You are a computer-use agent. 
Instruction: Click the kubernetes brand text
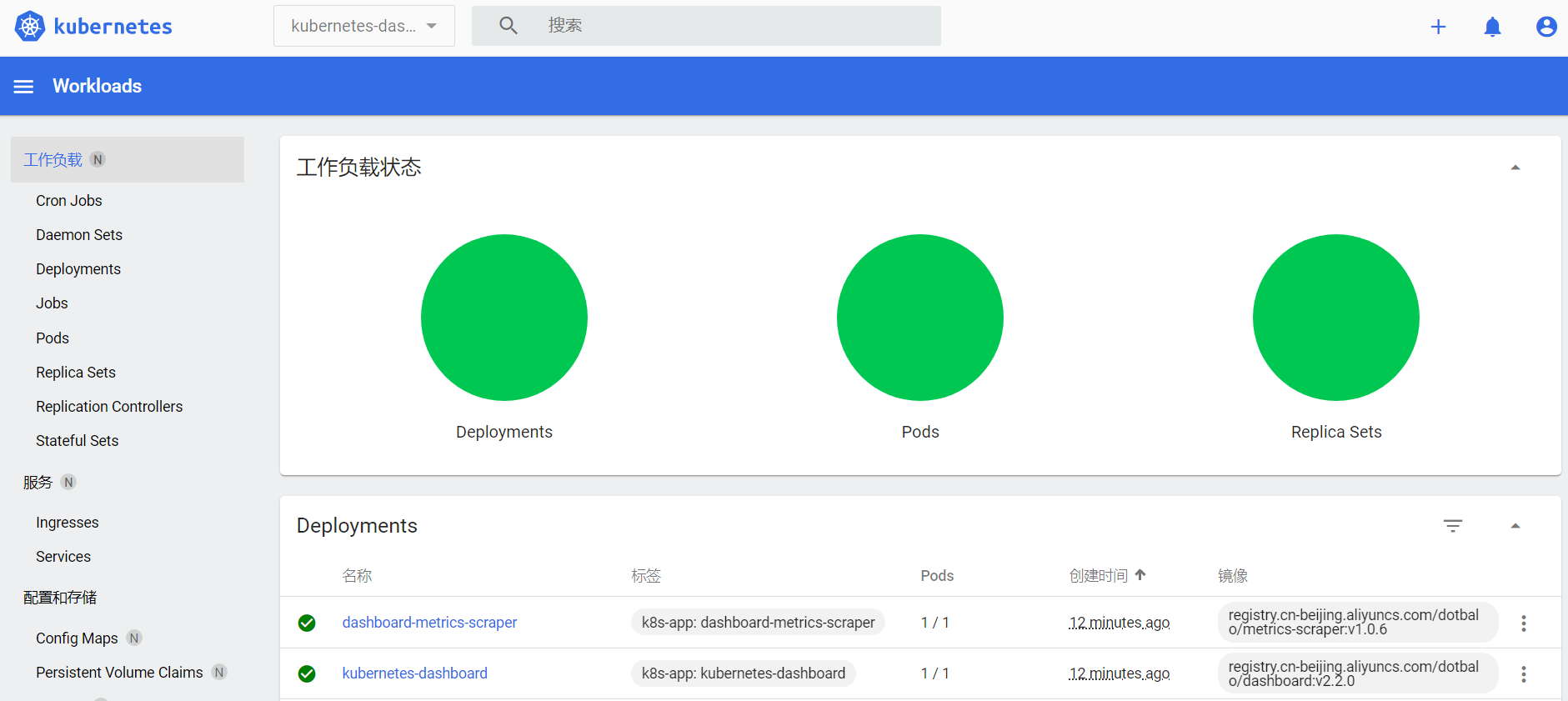coord(113,27)
